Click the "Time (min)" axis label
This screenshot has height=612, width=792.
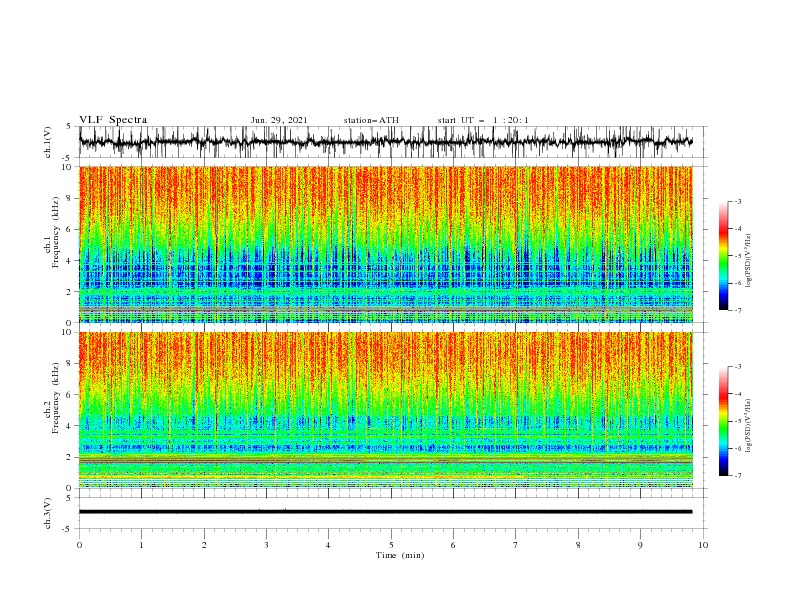pos(400,555)
